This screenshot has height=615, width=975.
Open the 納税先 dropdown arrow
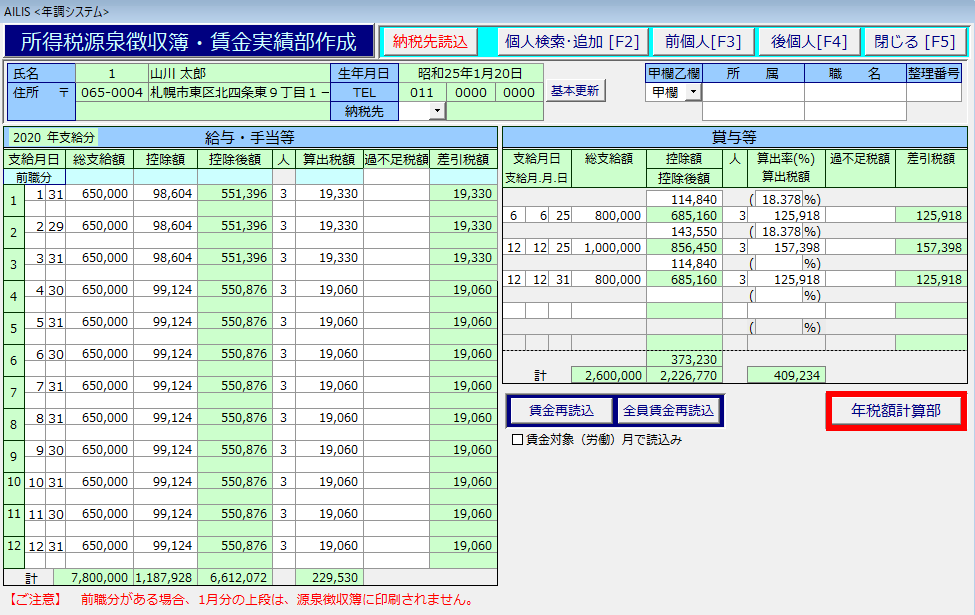[437, 111]
